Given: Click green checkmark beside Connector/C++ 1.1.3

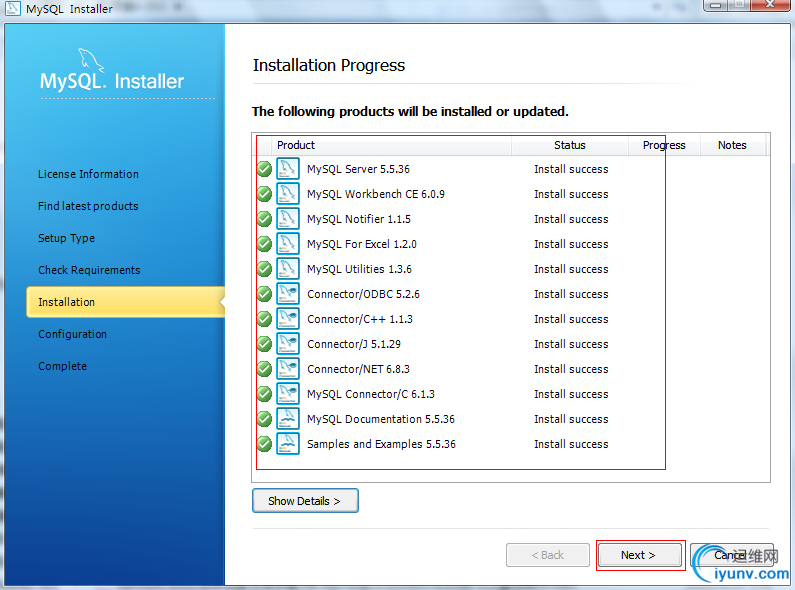Looking at the screenshot, I should (x=265, y=319).
